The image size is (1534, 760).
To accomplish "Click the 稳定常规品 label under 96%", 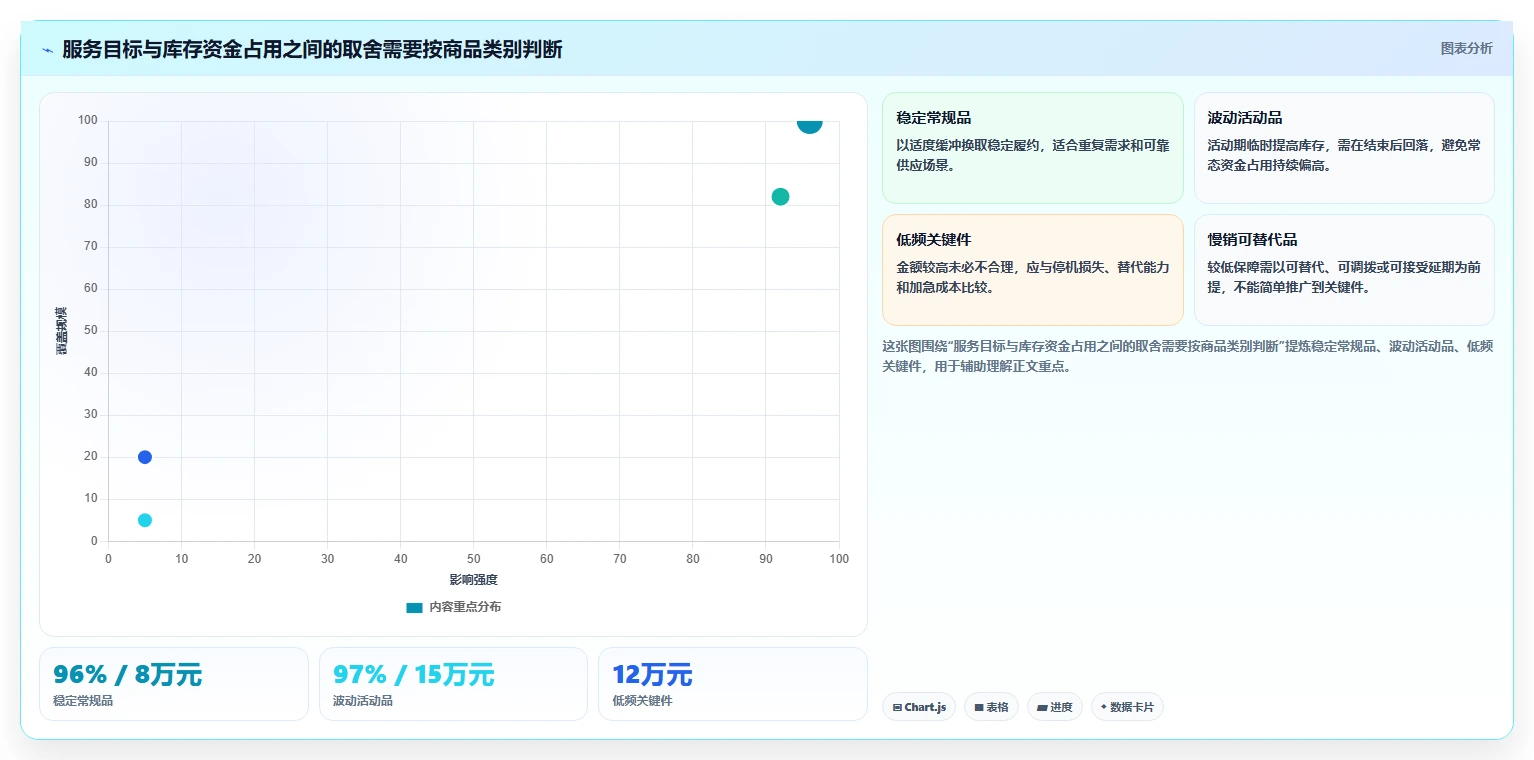I will [83, 701].
